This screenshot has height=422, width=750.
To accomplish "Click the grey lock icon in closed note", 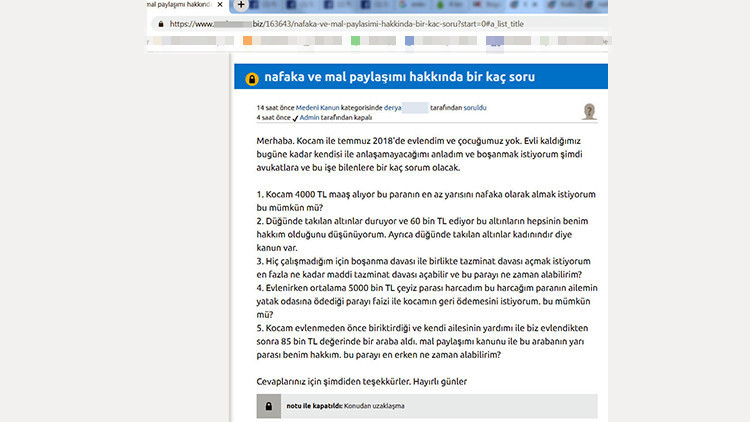I will click(x=268, y=406).
